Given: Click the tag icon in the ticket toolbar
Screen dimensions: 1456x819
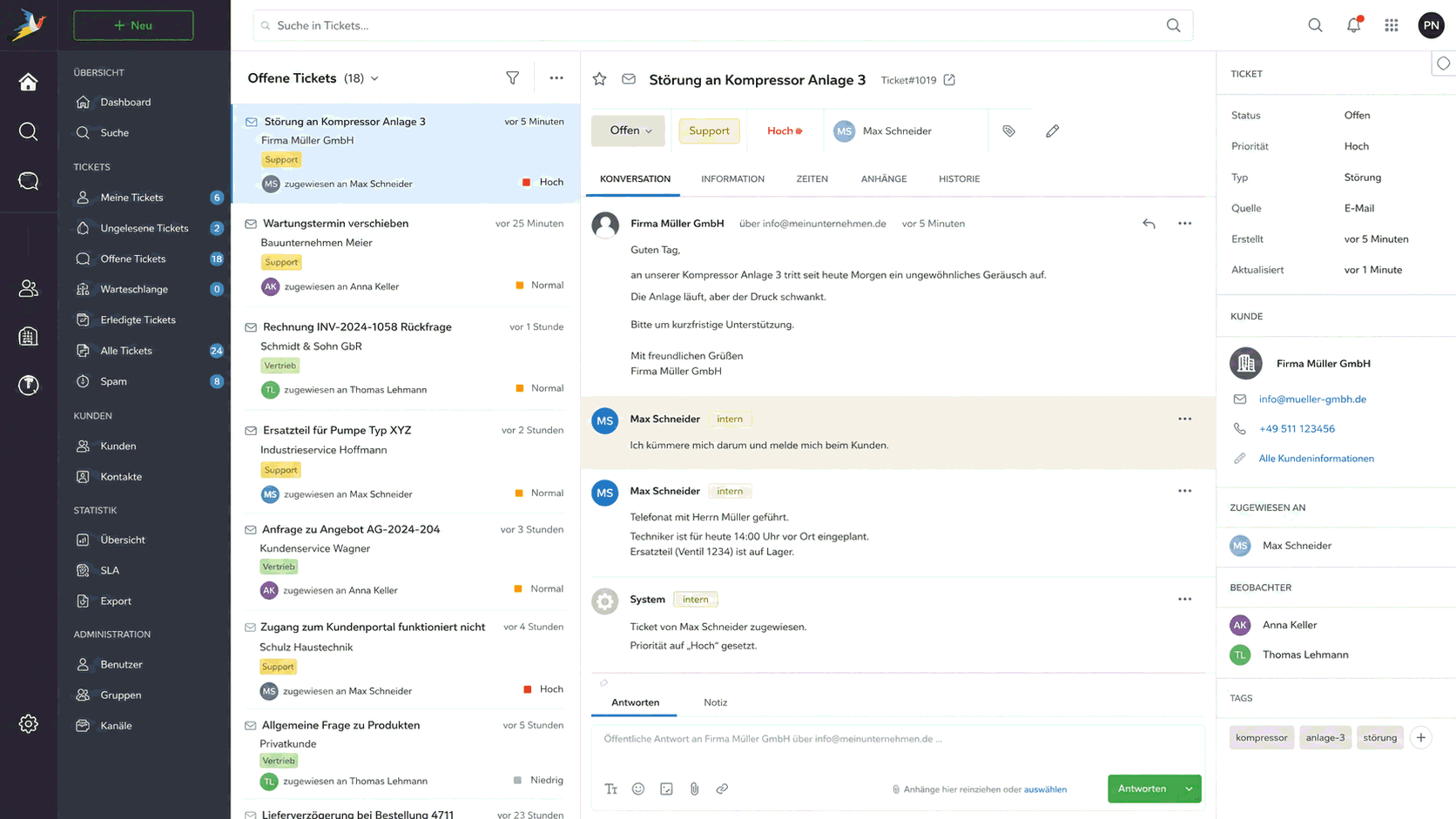Looking at the screenshot, I should [x=1008, y=131].
